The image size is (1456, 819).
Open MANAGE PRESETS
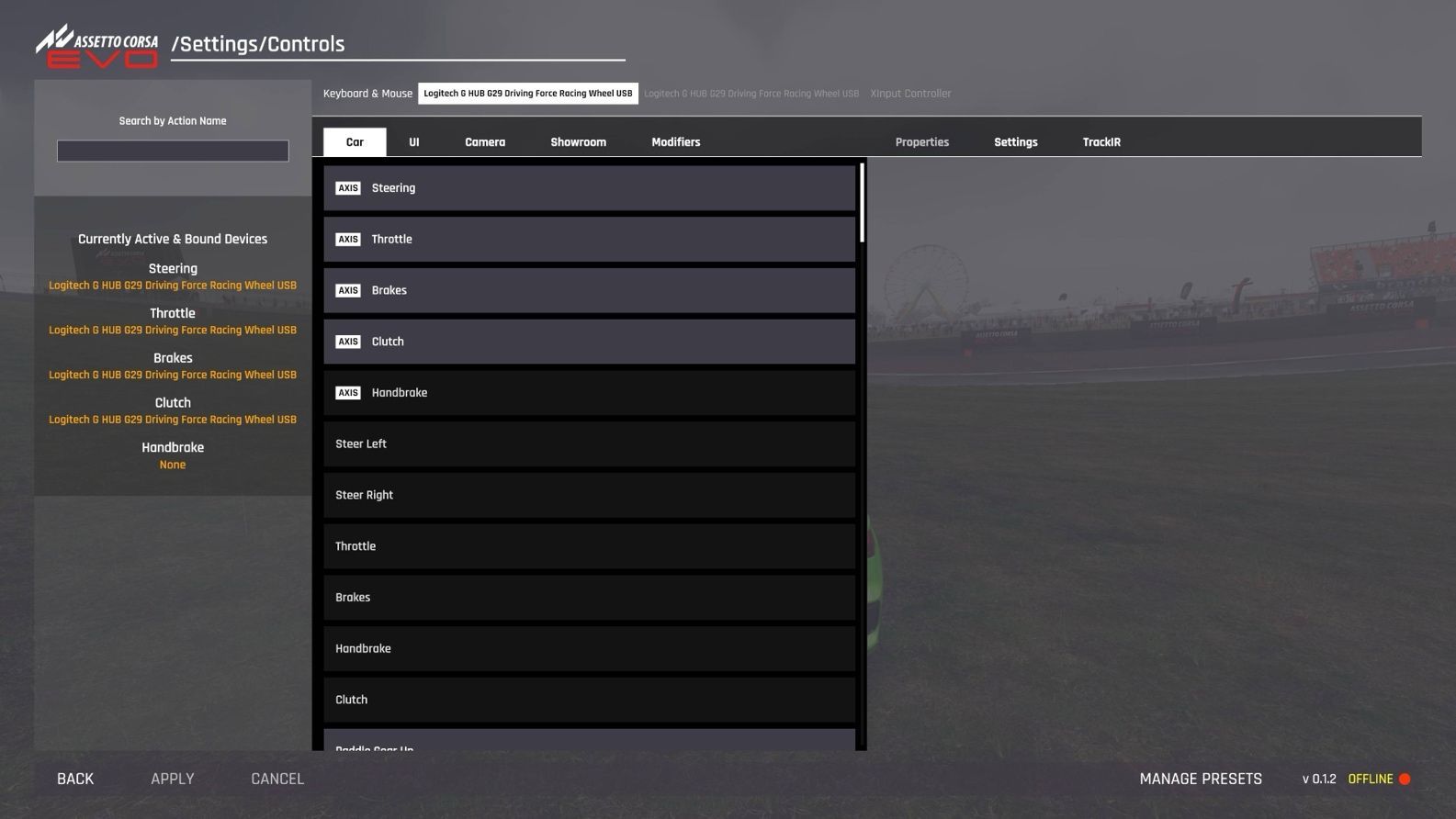pos(1200,779)
